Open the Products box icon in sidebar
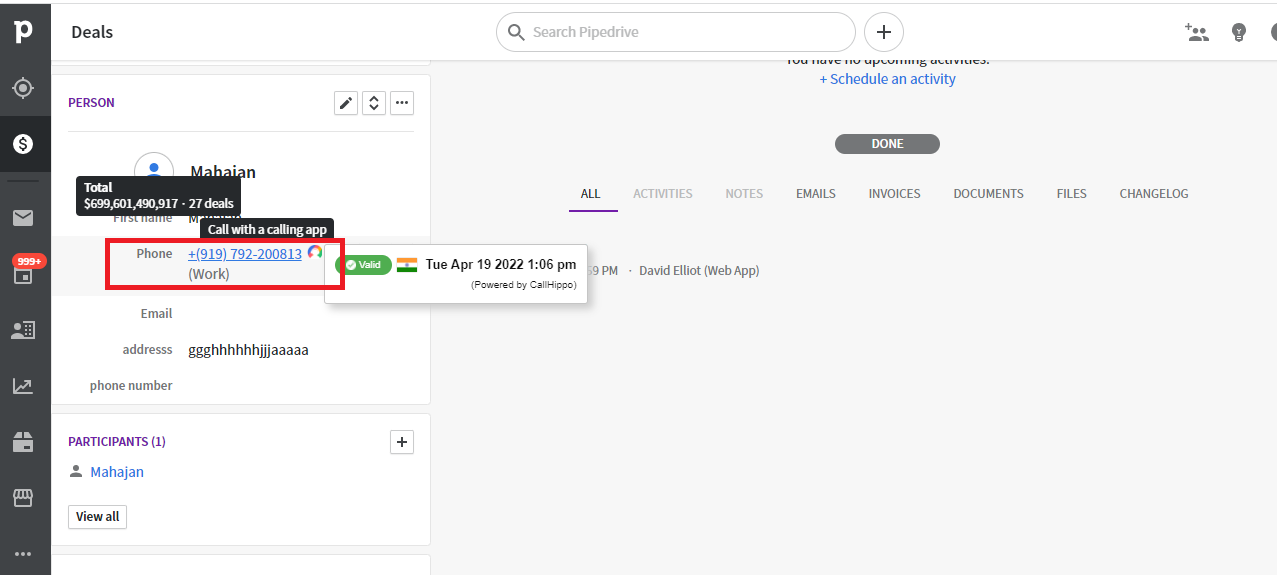The image size is (1277, 575). [x=23, y=441]
